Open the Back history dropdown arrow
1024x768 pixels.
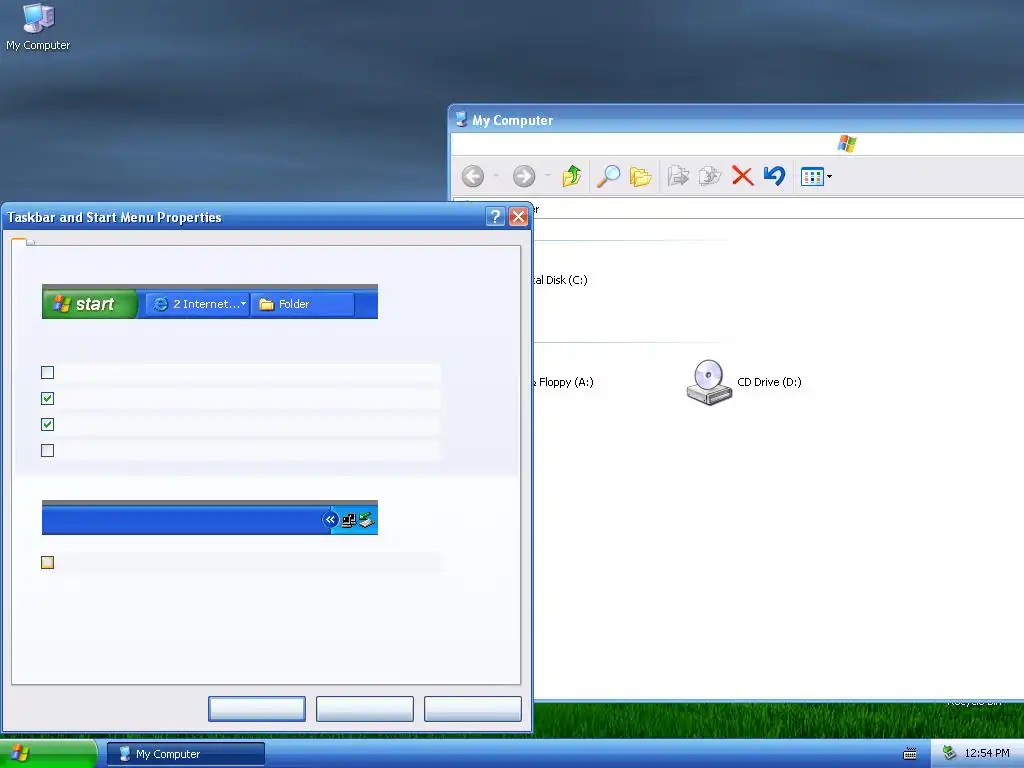click(496, 176)
